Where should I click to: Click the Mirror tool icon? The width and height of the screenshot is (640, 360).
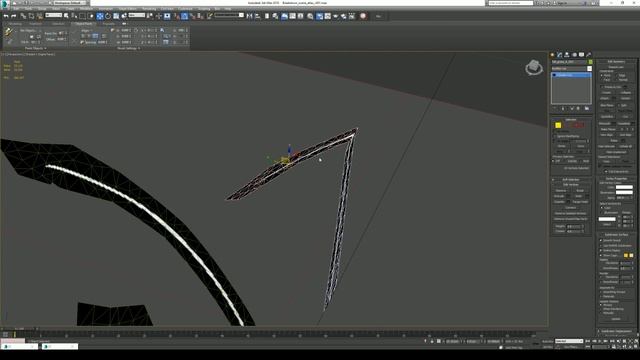(249, 16)
